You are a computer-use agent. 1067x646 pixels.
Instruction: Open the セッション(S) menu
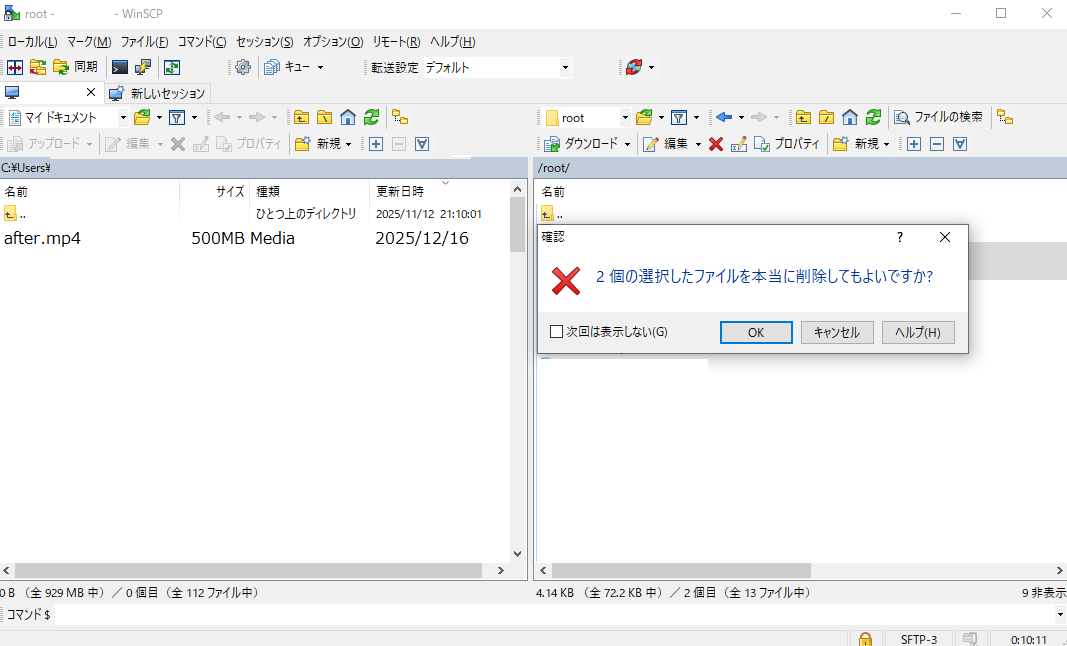click(x=265, y=42)
